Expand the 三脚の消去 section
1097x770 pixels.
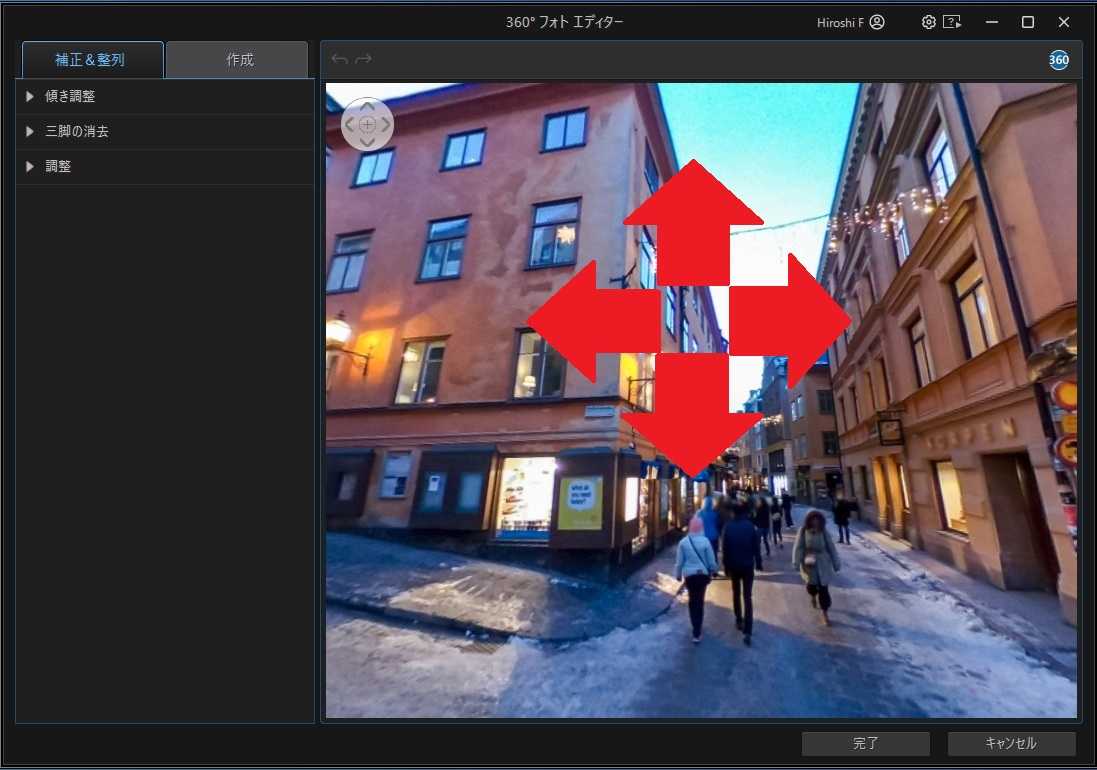coord(79,131)
